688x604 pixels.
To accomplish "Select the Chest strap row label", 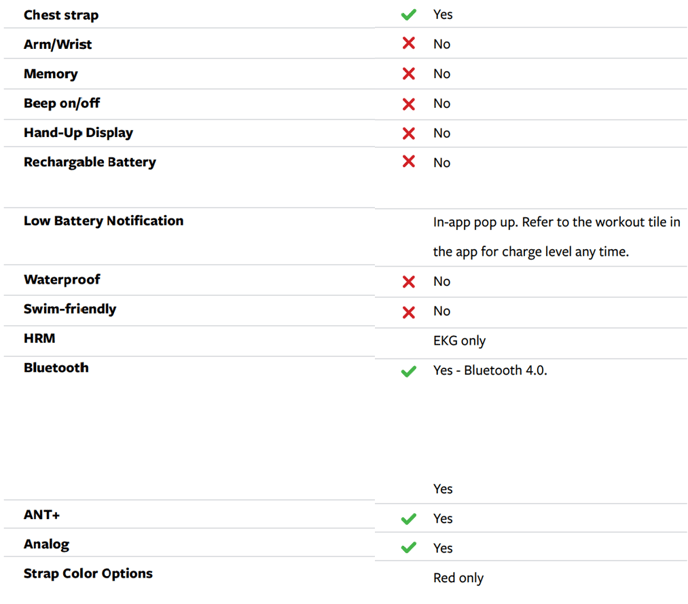I will [61, 15].
